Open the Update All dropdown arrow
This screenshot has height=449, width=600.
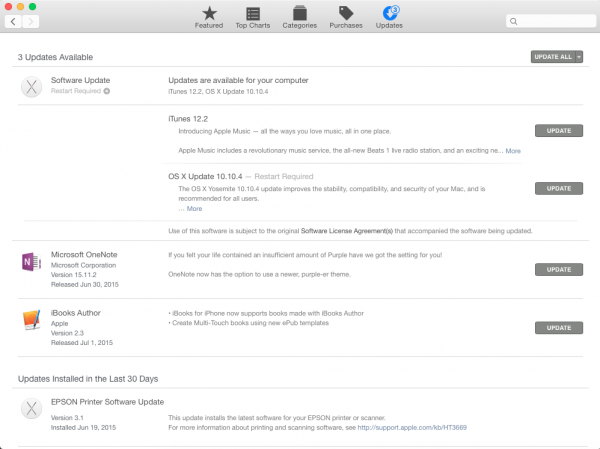point(579,57)
